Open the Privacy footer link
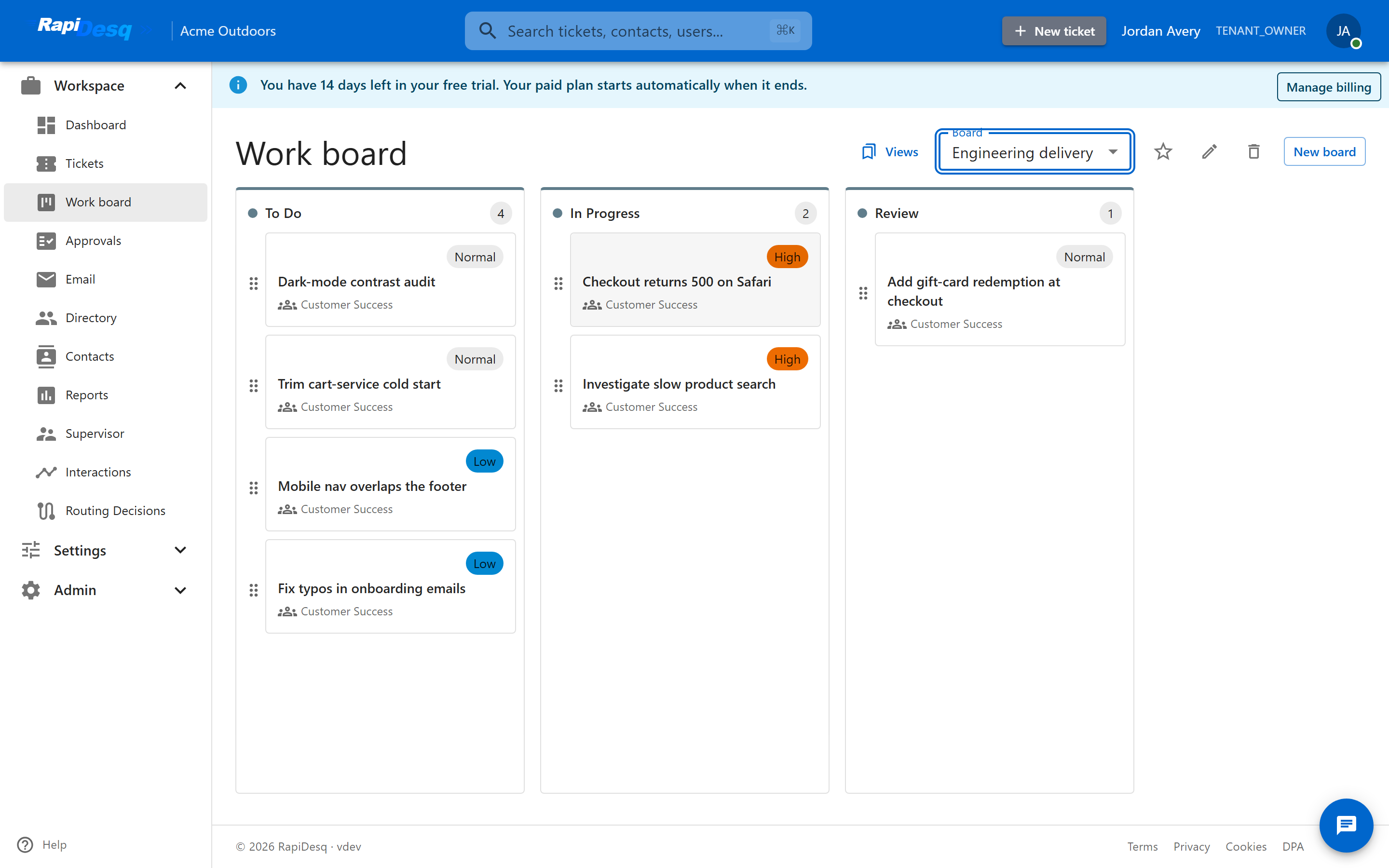The height and width of the screenshot is (868, 1389). pyautogui.click(x=1192, y=846)
